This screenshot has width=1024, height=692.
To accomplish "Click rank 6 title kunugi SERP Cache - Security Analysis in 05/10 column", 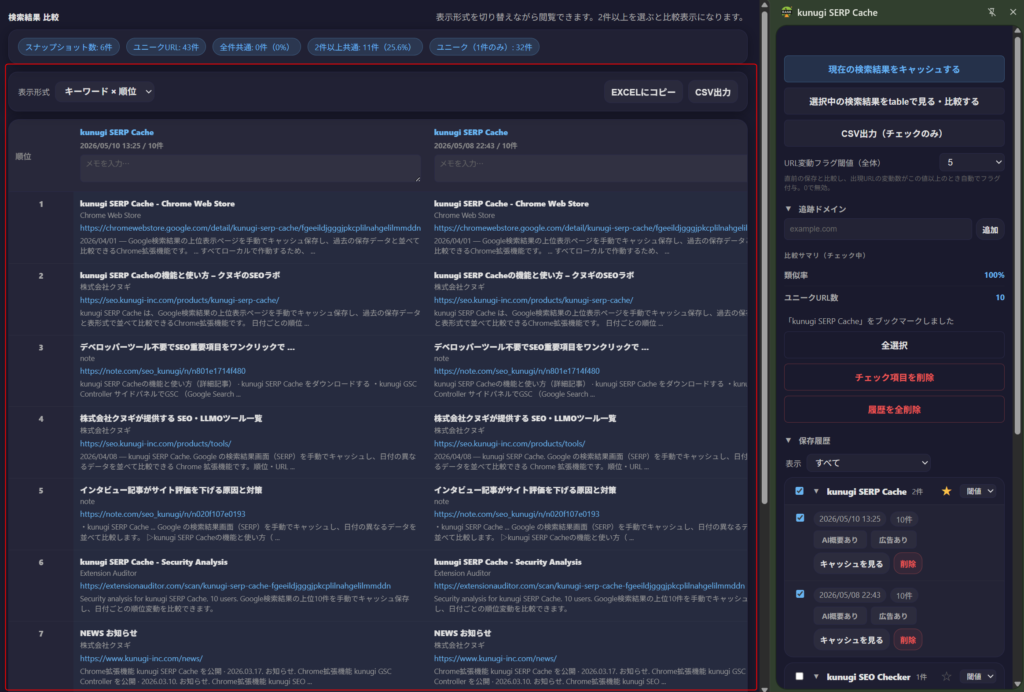I will pyautogui.click(x=153, y=561).
